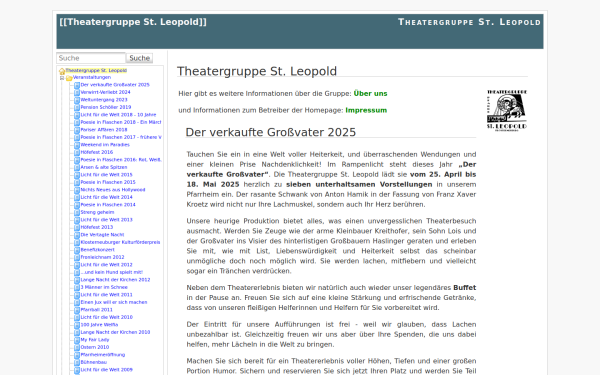Open Klosterneuburger Kulturförderpreis entry

pyautogui.click(x=120, y=242)
